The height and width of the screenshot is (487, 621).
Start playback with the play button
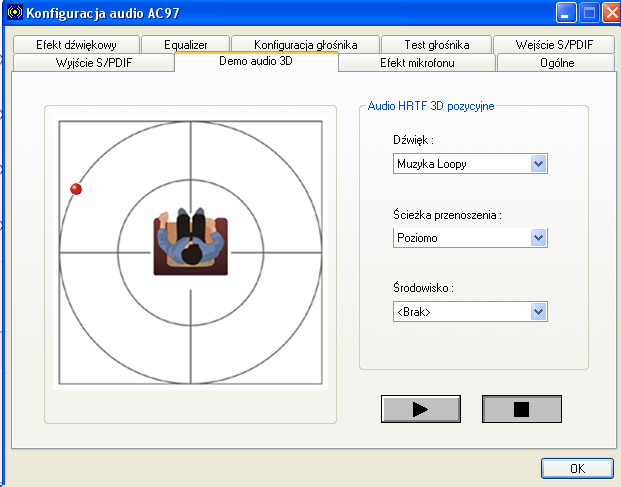pyautogui.click(x=421, y=409)
